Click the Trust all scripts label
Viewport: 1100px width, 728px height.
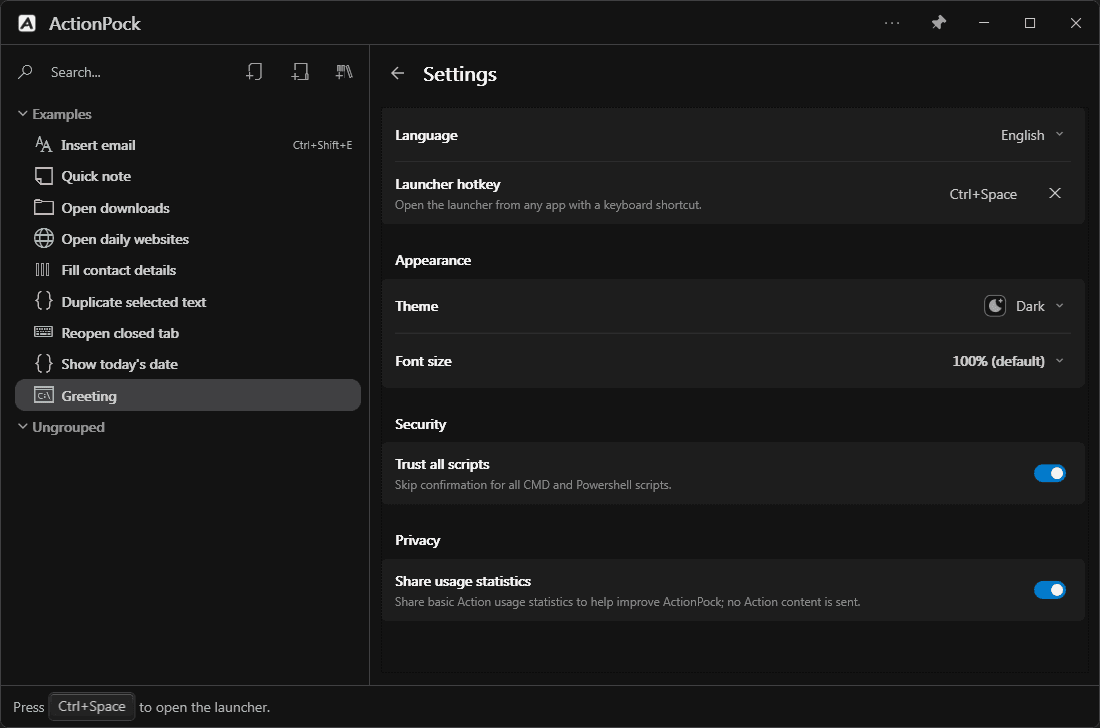pos(442,464)
